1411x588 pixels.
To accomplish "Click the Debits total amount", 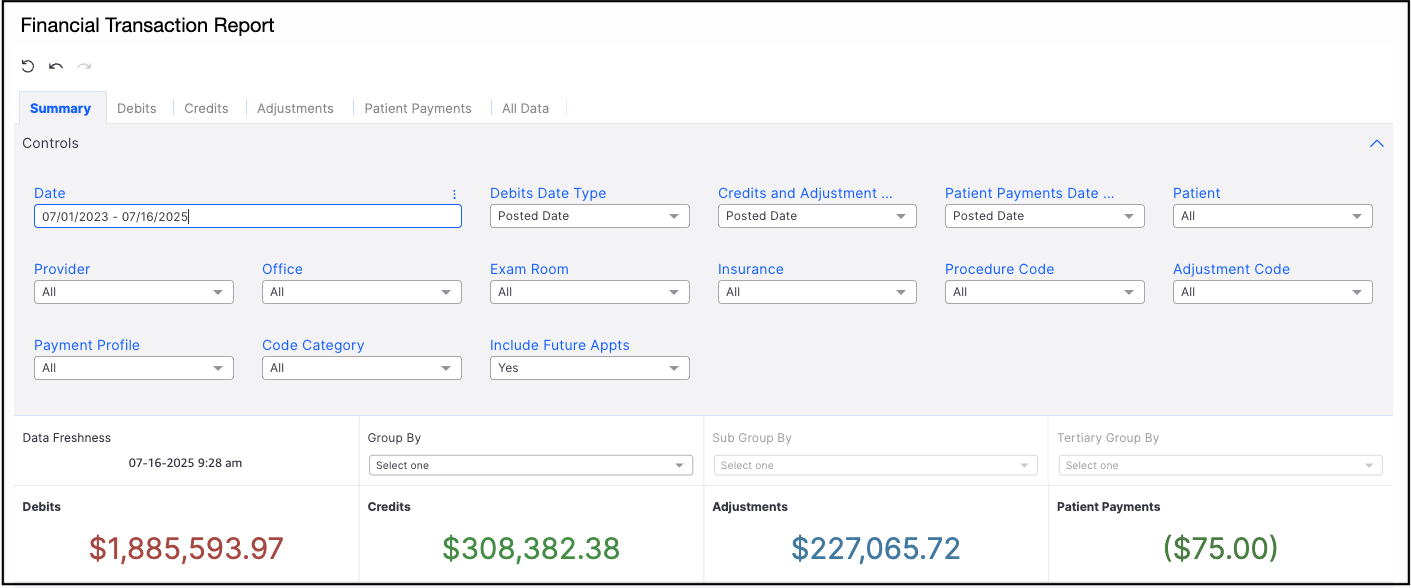I will click(x=186, y=548).
